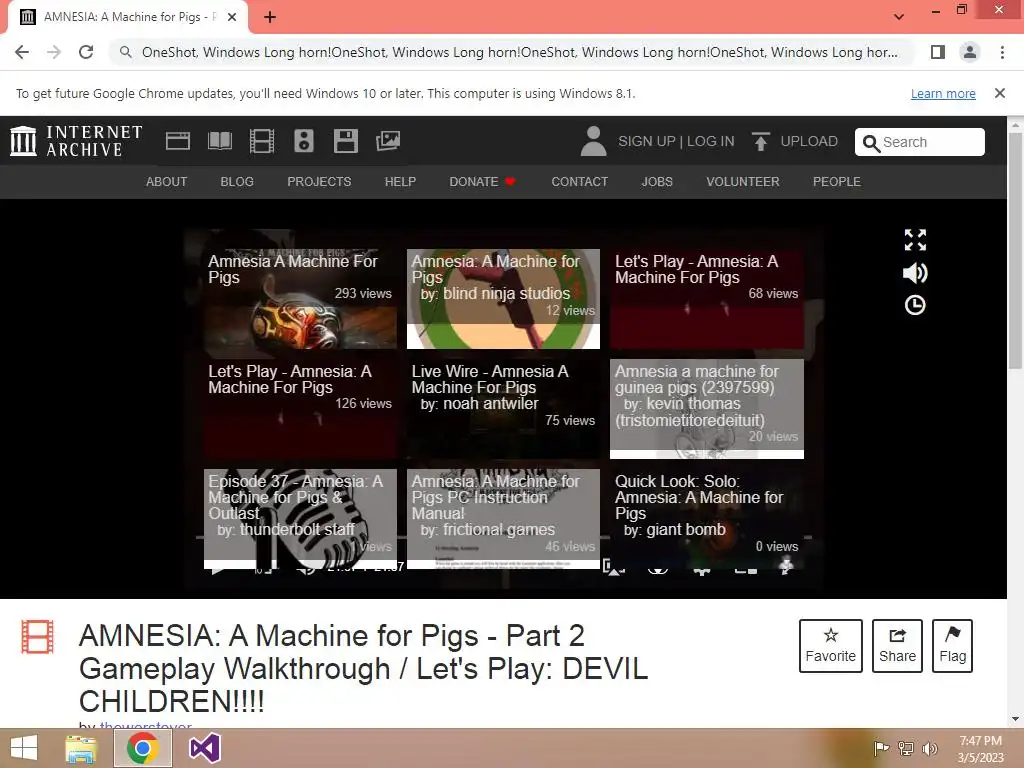Open the HELP menu item

click(x=400, y=182)
